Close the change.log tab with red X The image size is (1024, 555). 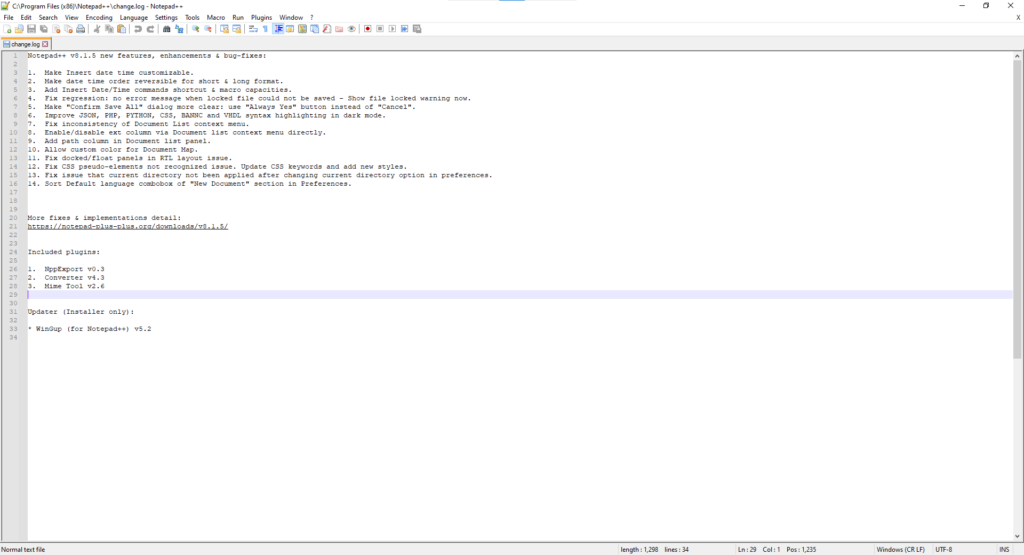click(x=45, y=44)
